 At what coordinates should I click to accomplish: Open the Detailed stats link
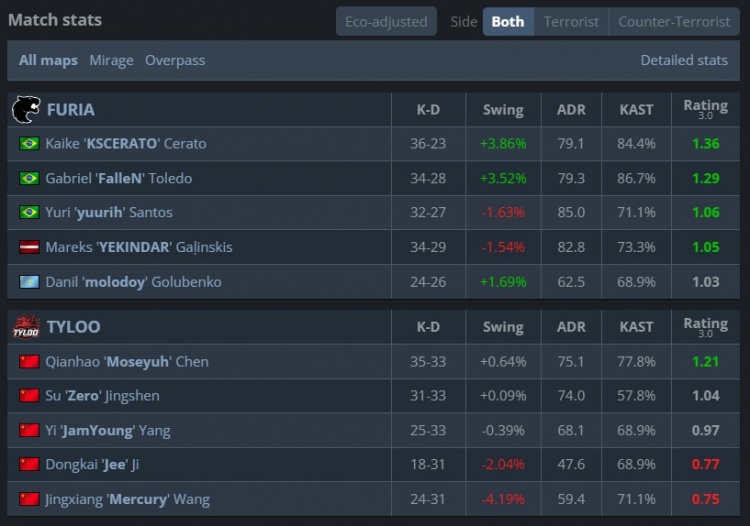[x=684, y=60]
